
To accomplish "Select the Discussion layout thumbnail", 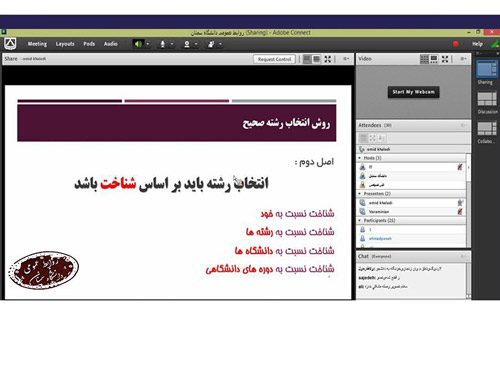I will (x=487, y=99).
